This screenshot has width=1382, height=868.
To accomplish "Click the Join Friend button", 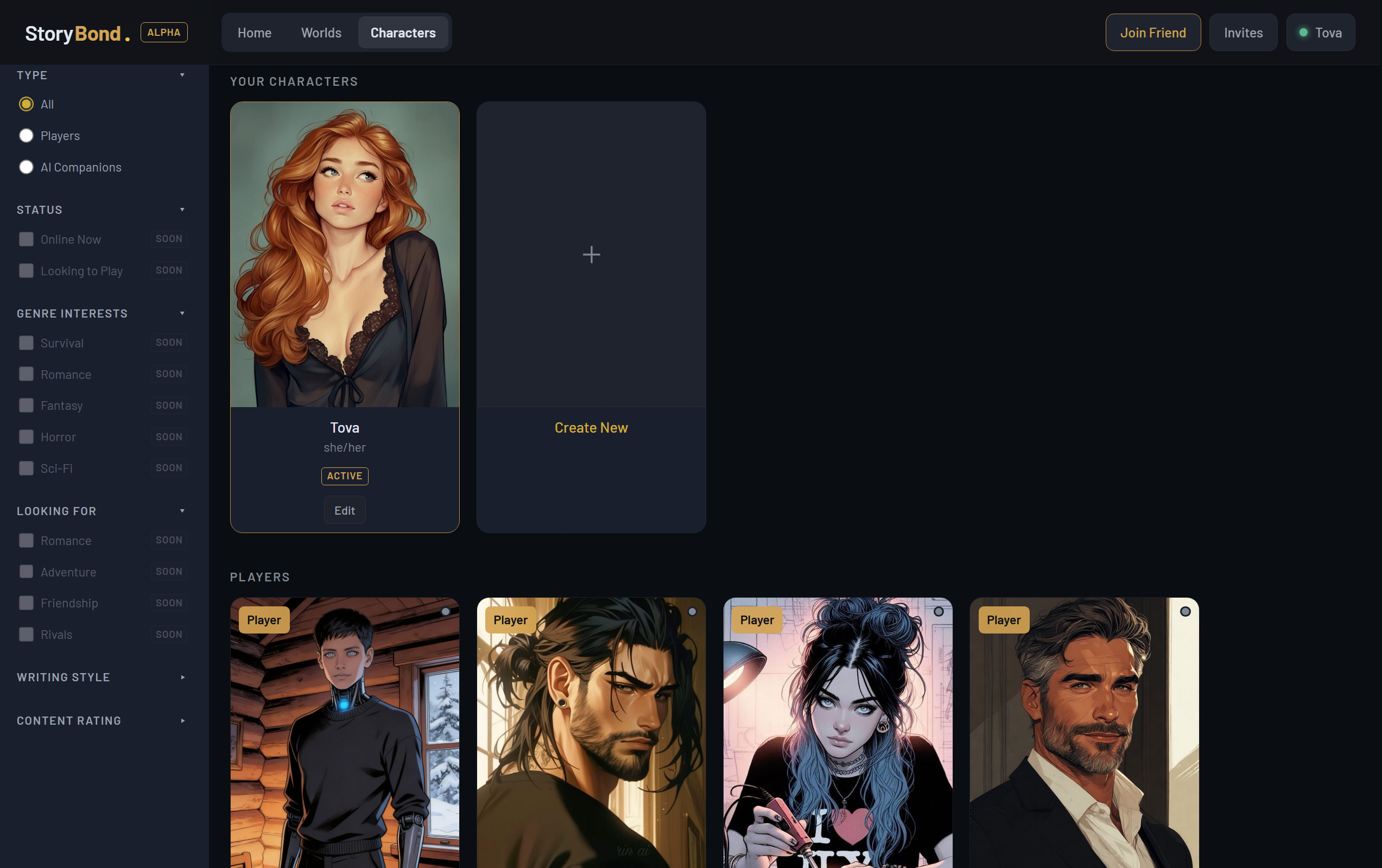I will [x=1153, y=33].
